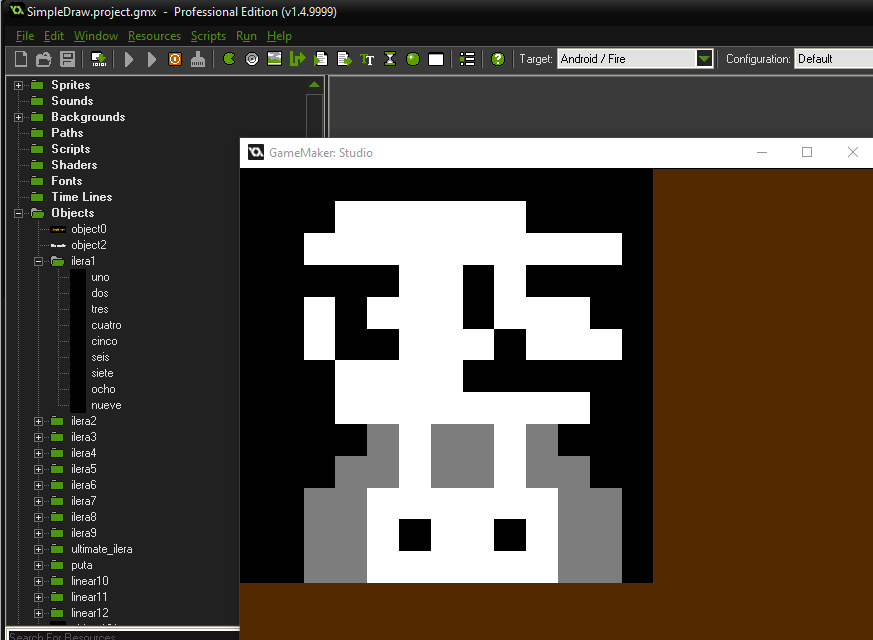Stop the web server with the orange icon

click(x=175, y=59)
